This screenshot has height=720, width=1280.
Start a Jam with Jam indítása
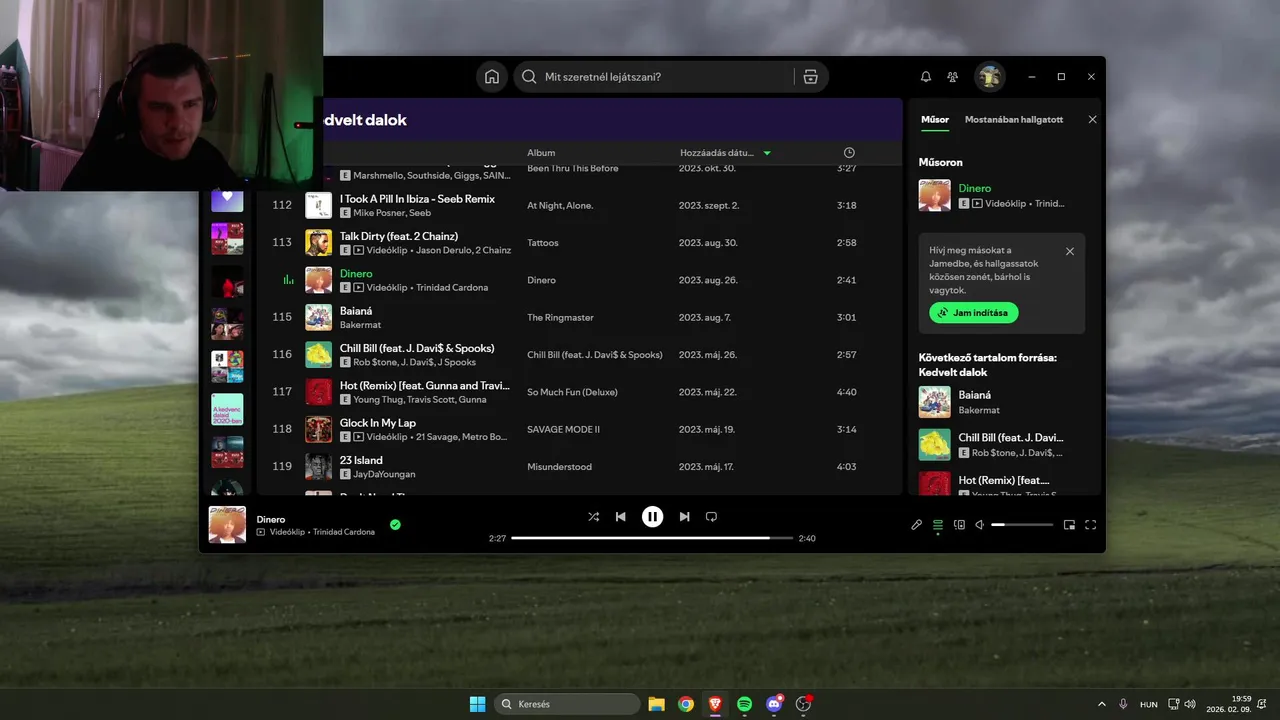point(974,313)
